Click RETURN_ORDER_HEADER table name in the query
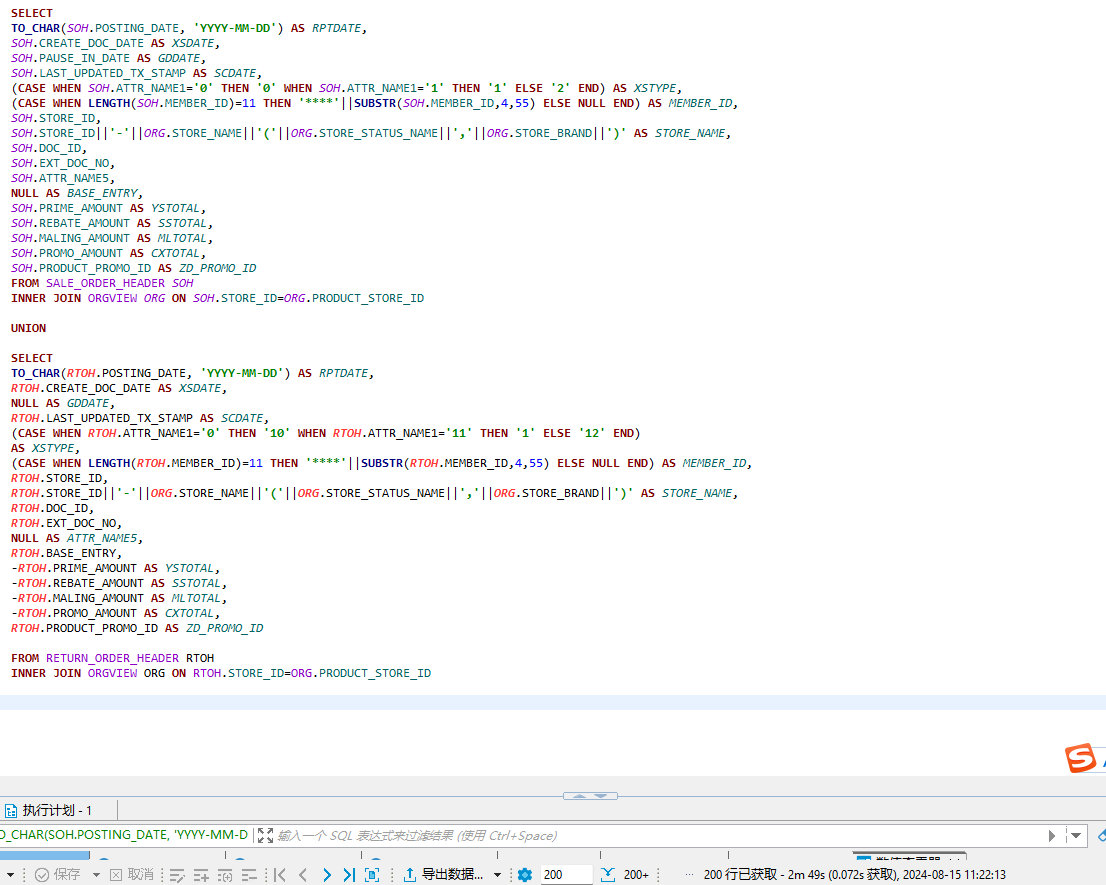The width and height of the screenshot is (1106, 885). (113, 658)
